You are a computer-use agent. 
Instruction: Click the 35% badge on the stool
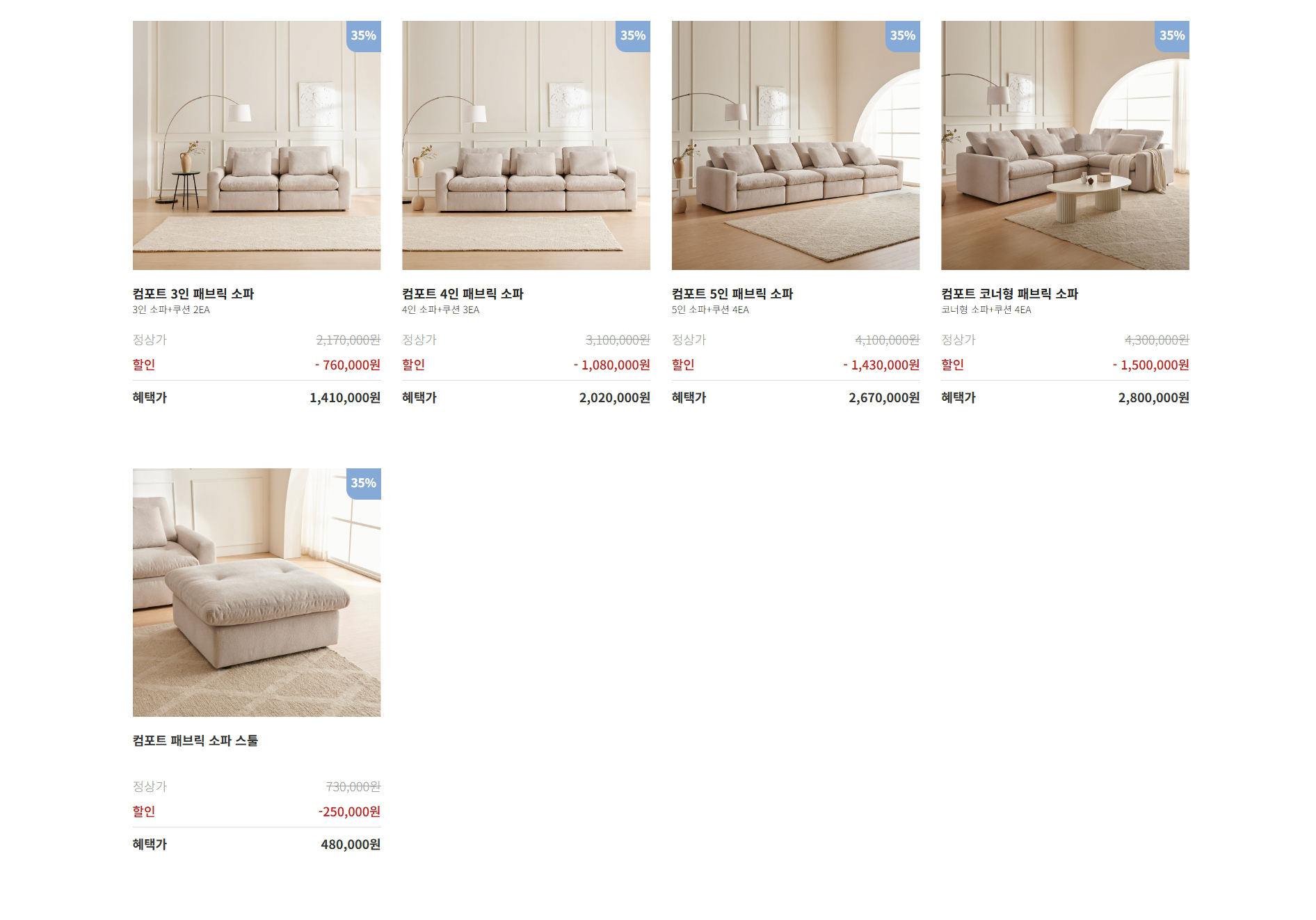[x=364, y=484]
